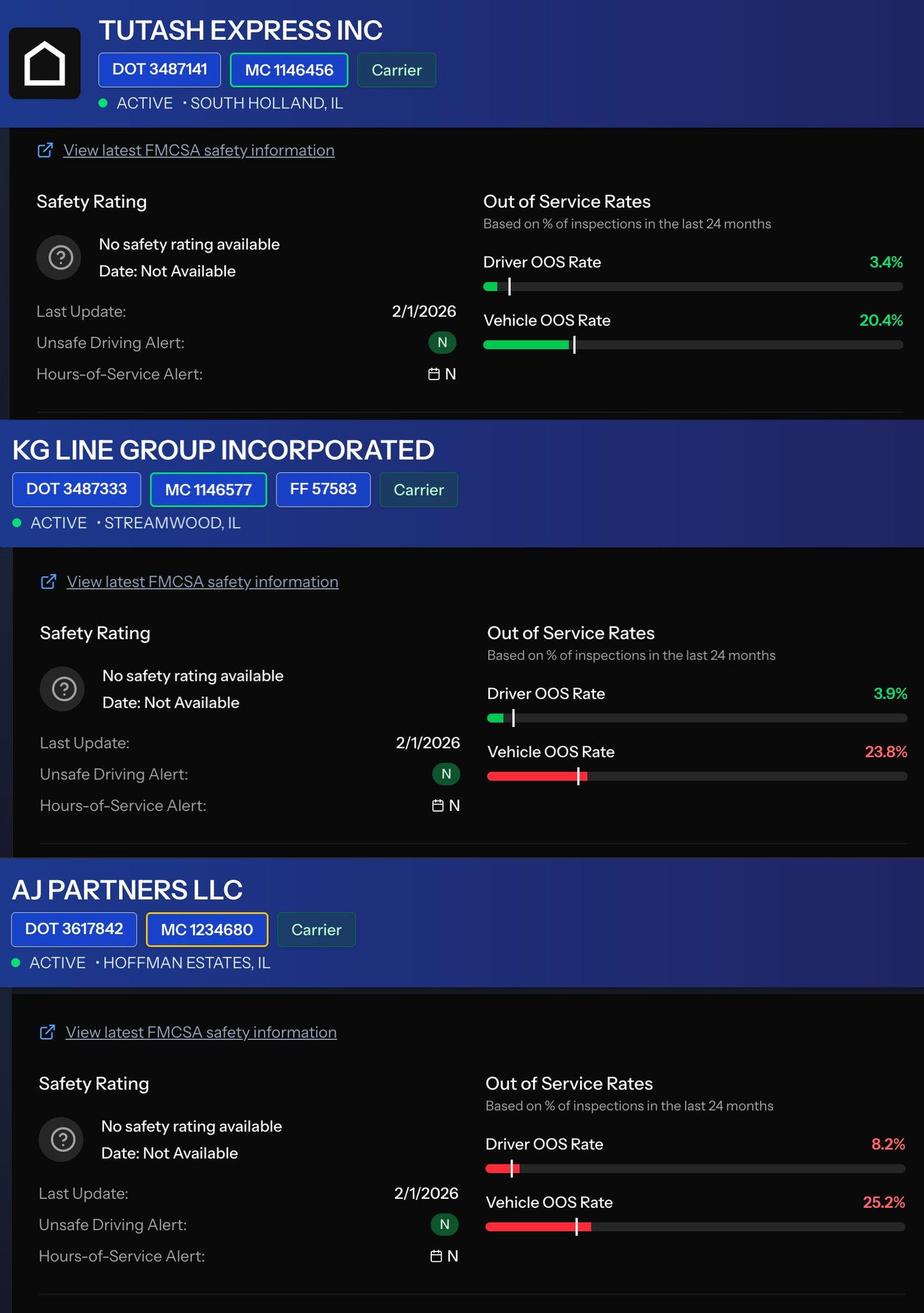Image resolution: width=924 pixels, height=1313 pixels.
Task: Click Tutash Express 'No safety rating available' text
Action: [189, 244]
